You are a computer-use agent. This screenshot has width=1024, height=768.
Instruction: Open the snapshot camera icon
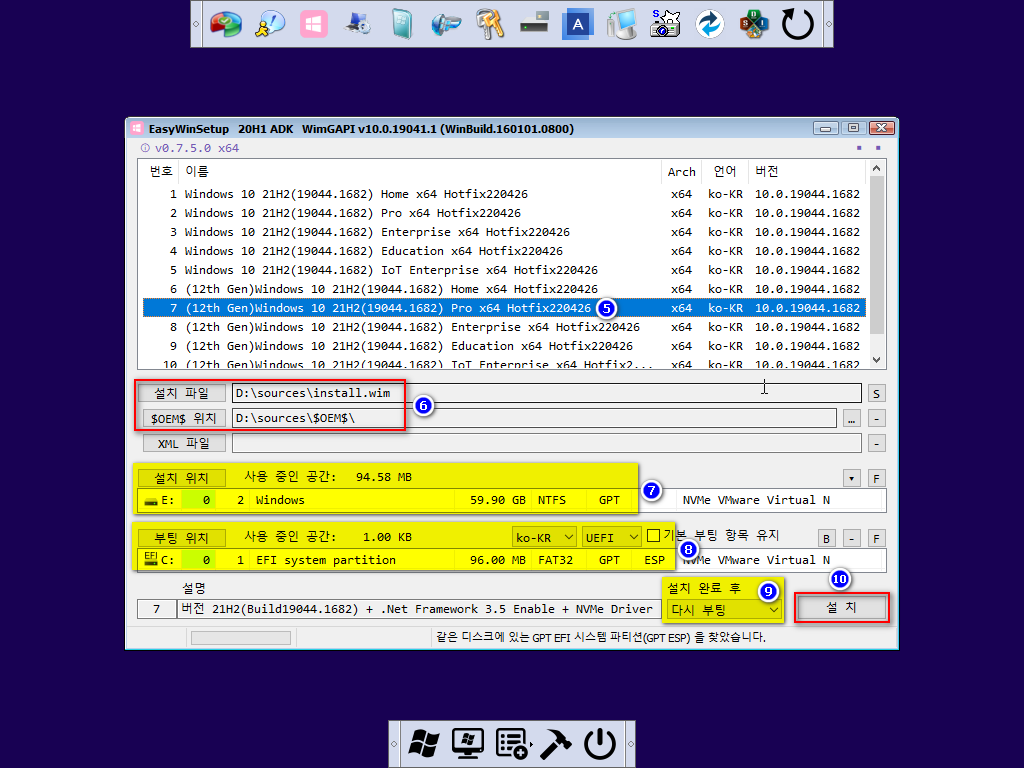point(665,24)
